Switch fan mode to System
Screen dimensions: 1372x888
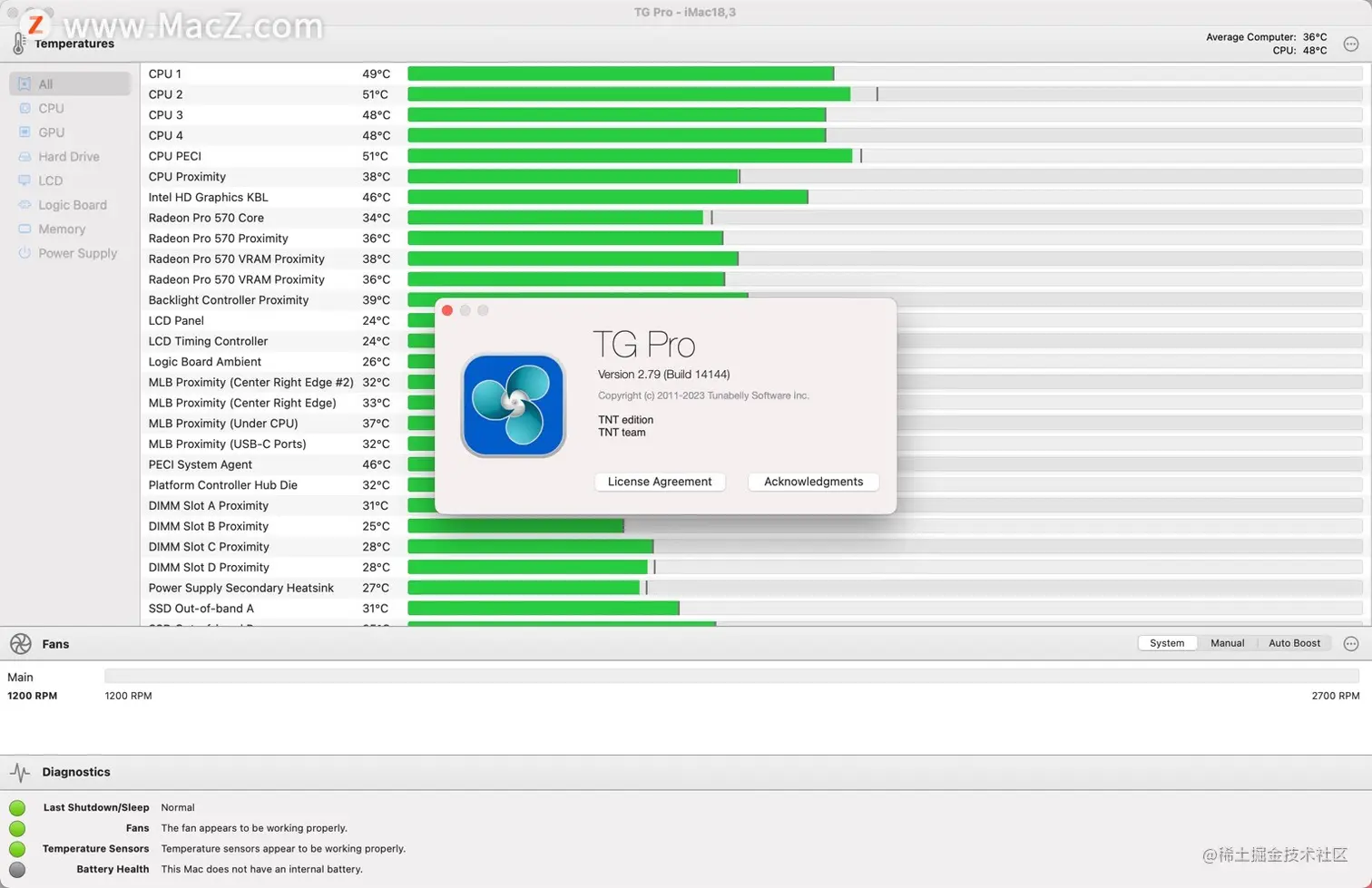[x=1167, y=643]
